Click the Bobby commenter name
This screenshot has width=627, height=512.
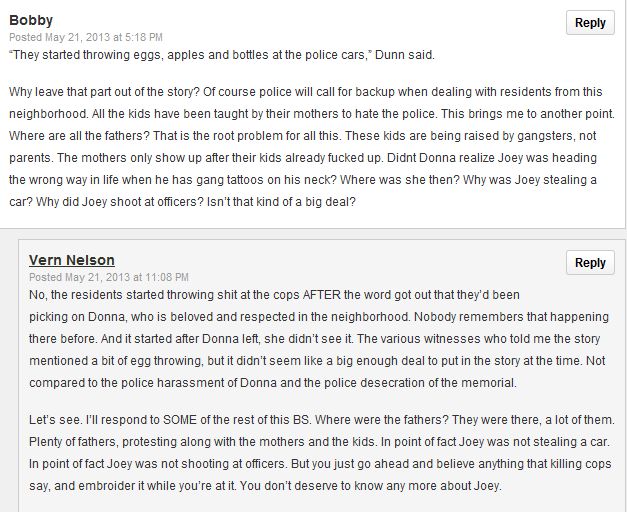31,20
